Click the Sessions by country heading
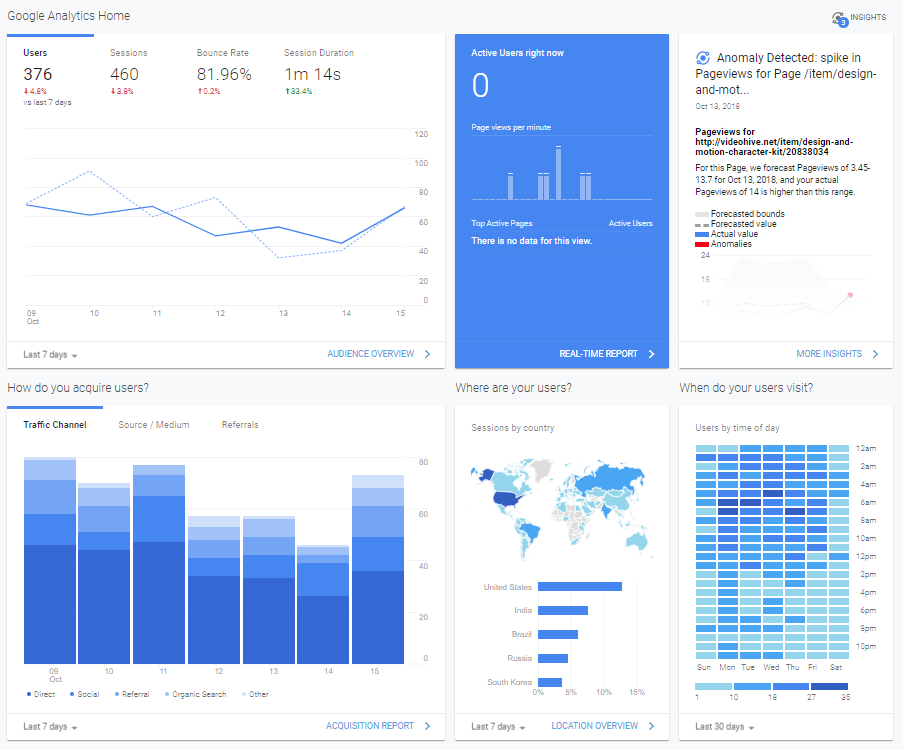The height and width of the screenshot is (750, 903). click(513, 428)
